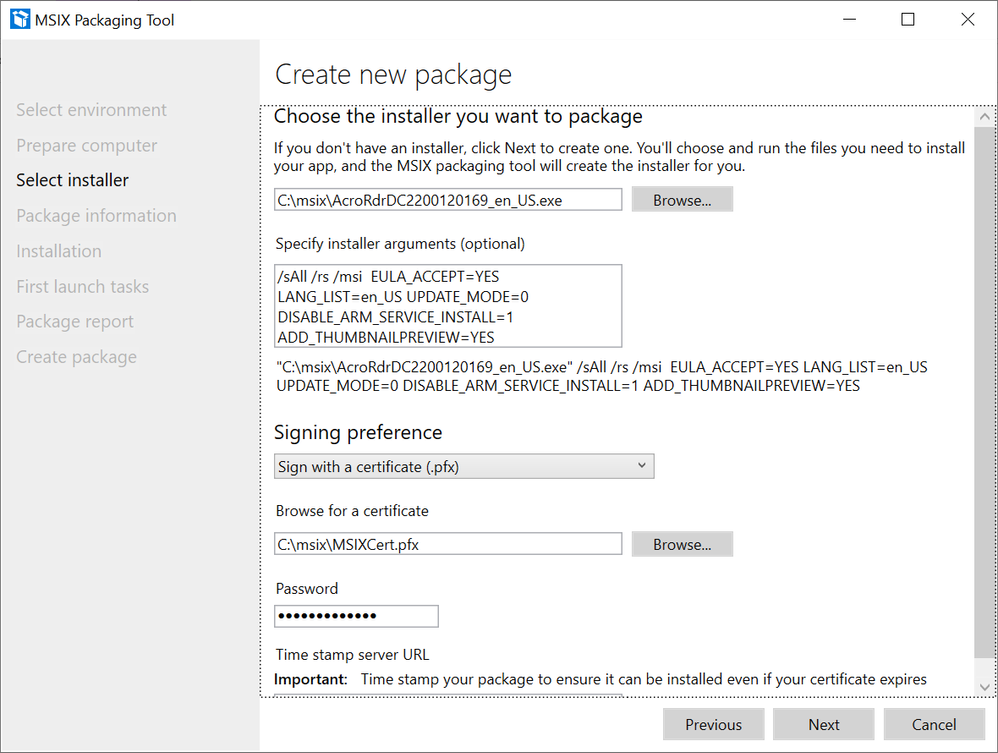Open the First launch tasks step
The width and height of the screenshot is (998, 753).
click(82, 287)
